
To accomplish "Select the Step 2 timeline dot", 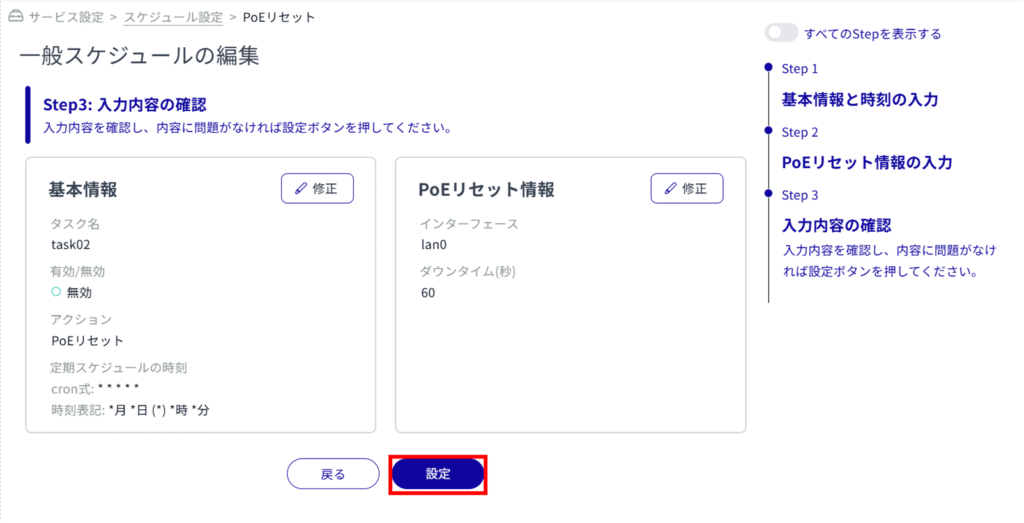I will pos(768,131).
